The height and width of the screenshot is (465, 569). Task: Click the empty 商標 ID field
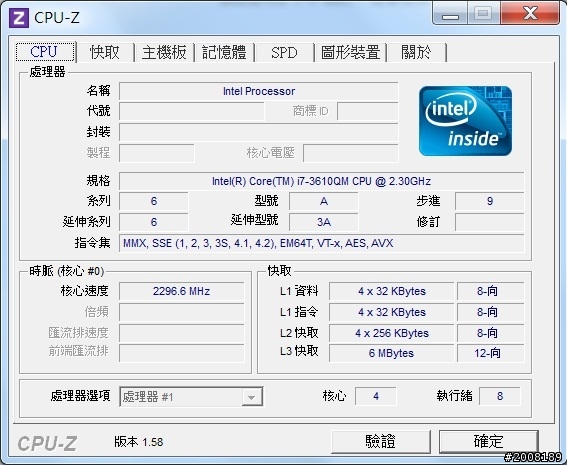pos(368,111)
